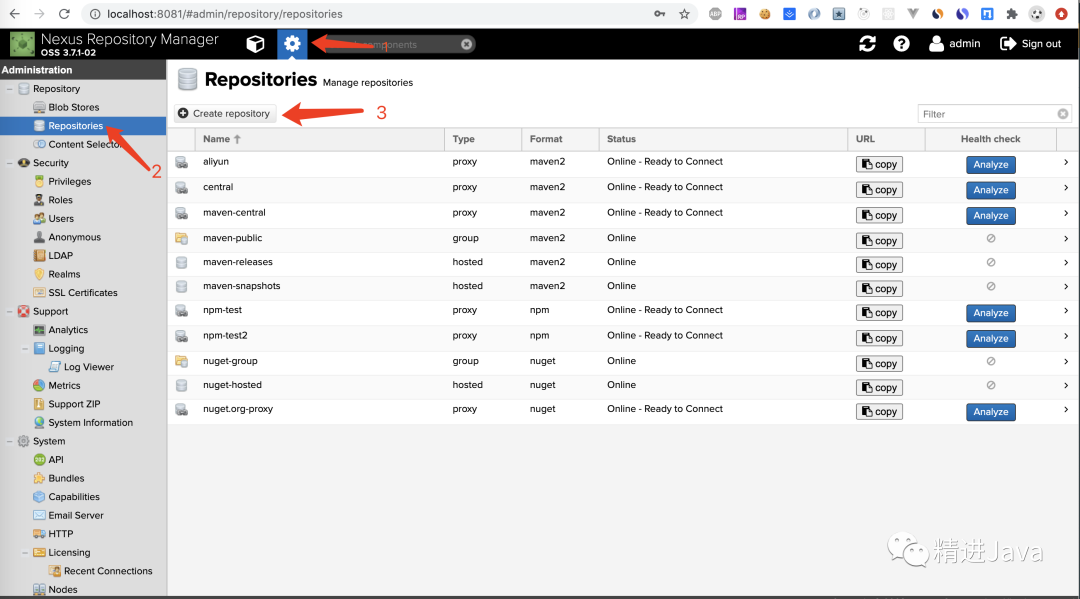1080x599 pixels.
Task: Open maven-snapshots row chevron arrow
Action: point(1066,286)
